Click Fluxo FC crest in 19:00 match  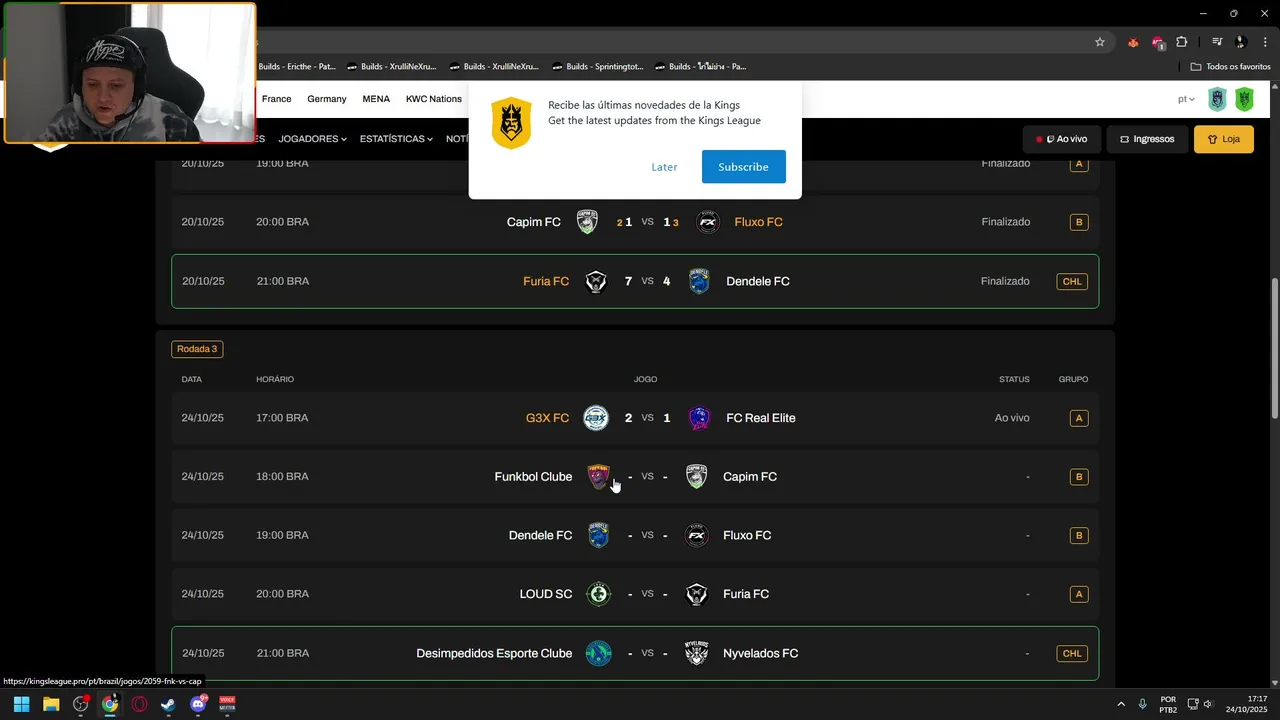click(696, 535)
